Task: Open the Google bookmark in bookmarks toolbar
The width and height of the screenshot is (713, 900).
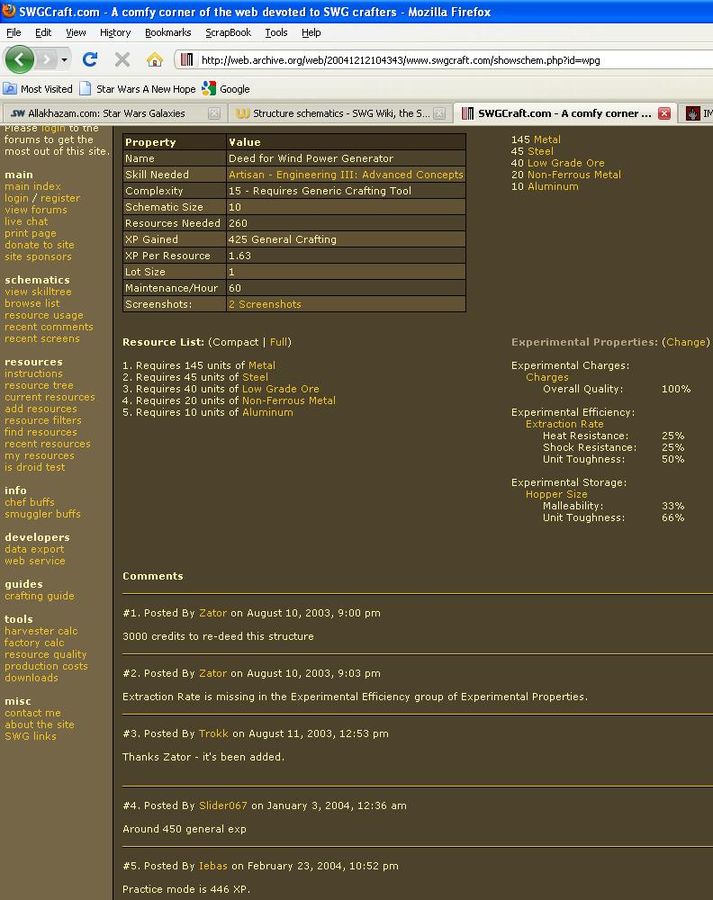Action: [x=226, y=89]
